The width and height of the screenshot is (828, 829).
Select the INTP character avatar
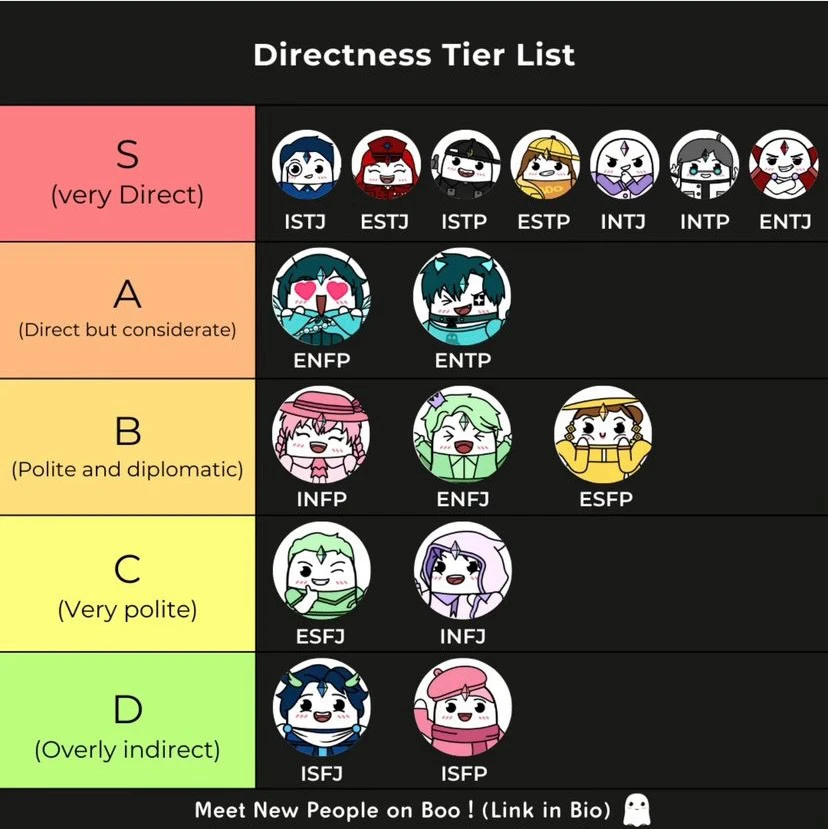pyautogui.click(x=704, y=166)
